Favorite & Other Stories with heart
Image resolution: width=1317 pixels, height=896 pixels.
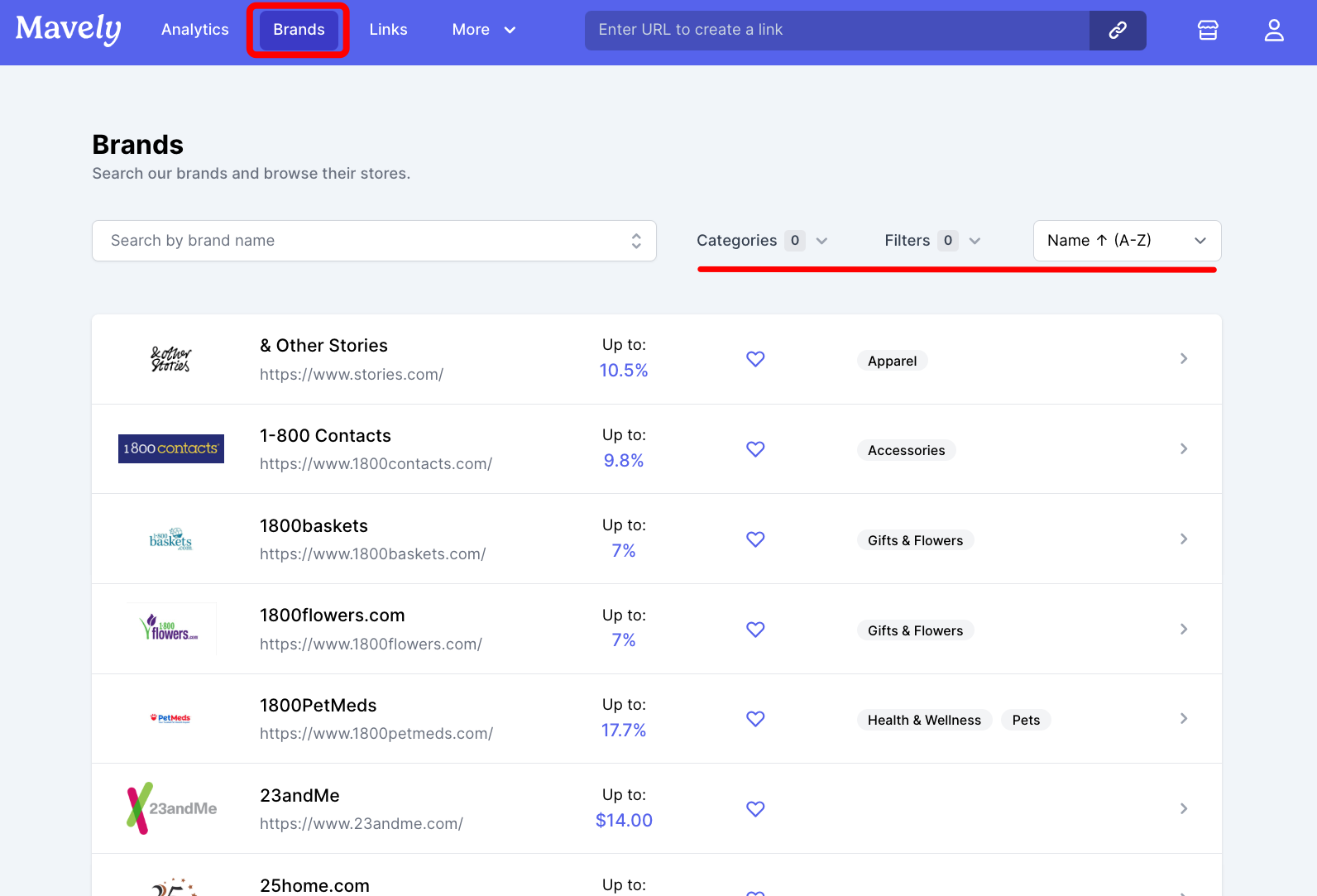click(755, 359)
